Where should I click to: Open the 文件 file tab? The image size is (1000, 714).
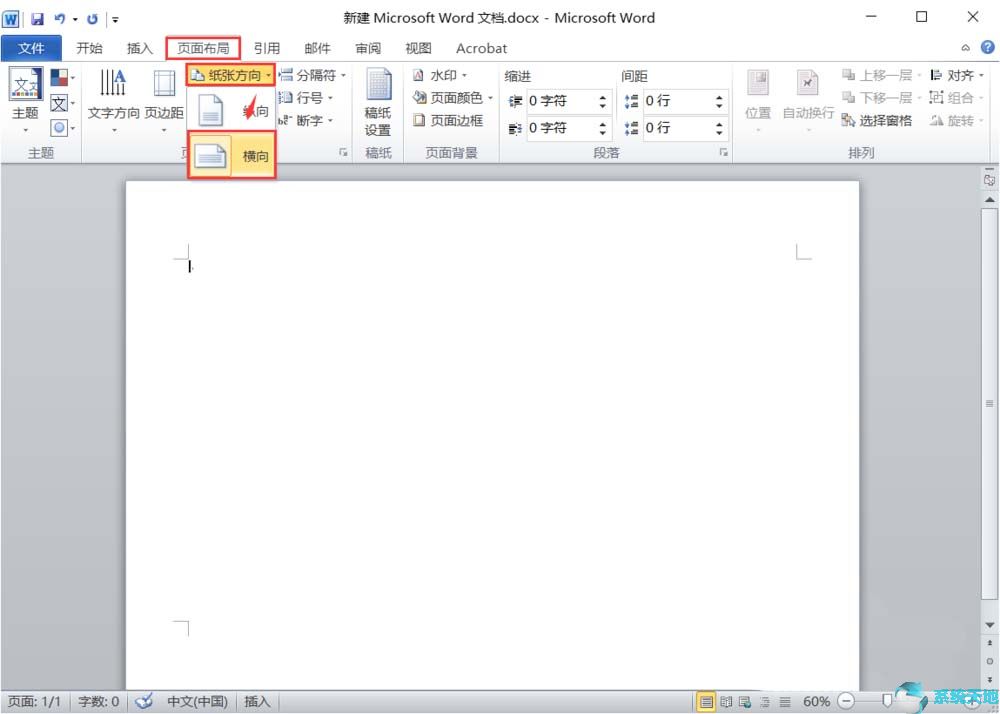[31, 48]
